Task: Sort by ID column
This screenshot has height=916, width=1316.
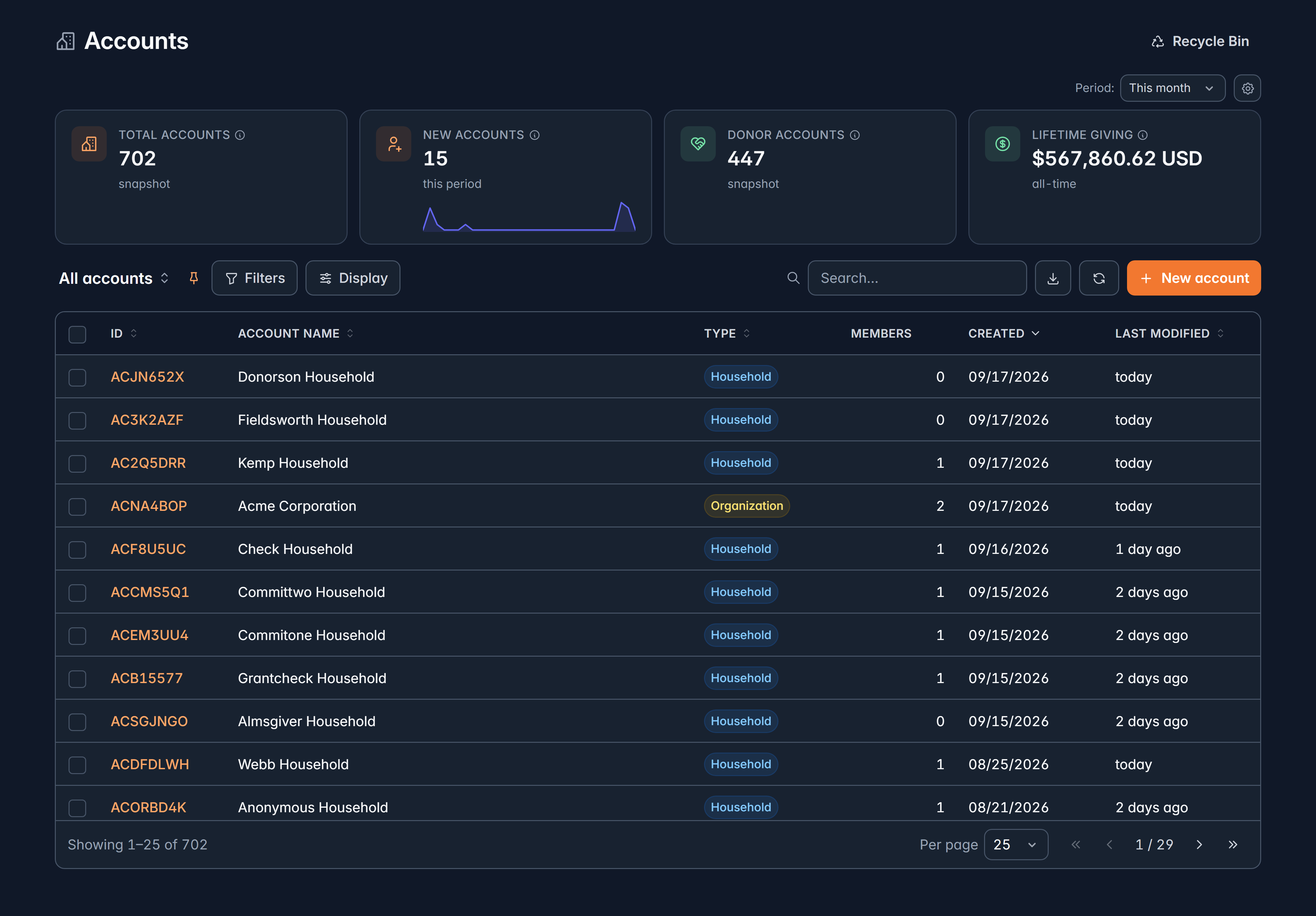Action: pyautogui.click(x=124, y=333)
